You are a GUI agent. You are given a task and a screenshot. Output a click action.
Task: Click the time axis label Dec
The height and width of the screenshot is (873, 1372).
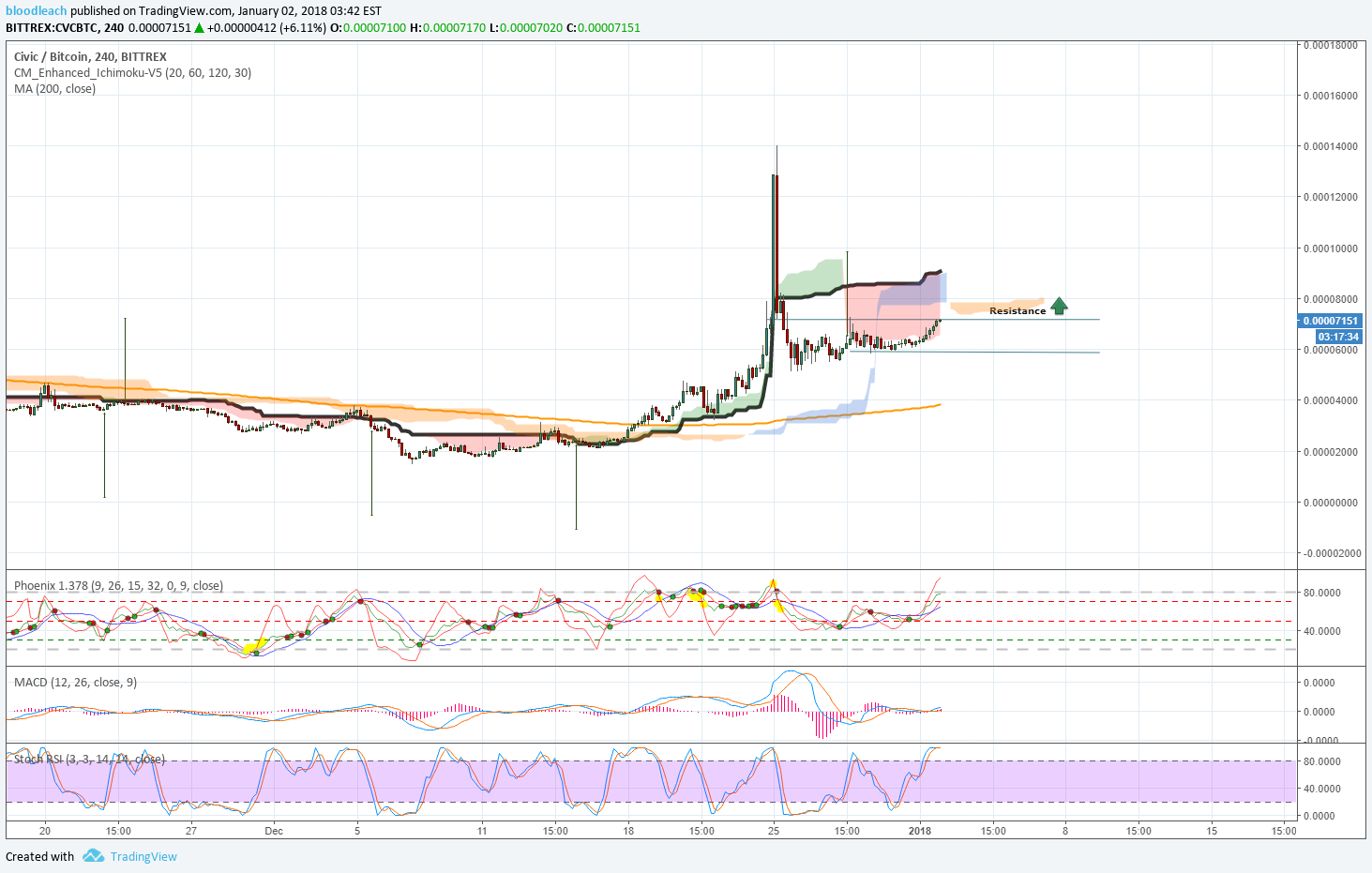click(274, 831)
